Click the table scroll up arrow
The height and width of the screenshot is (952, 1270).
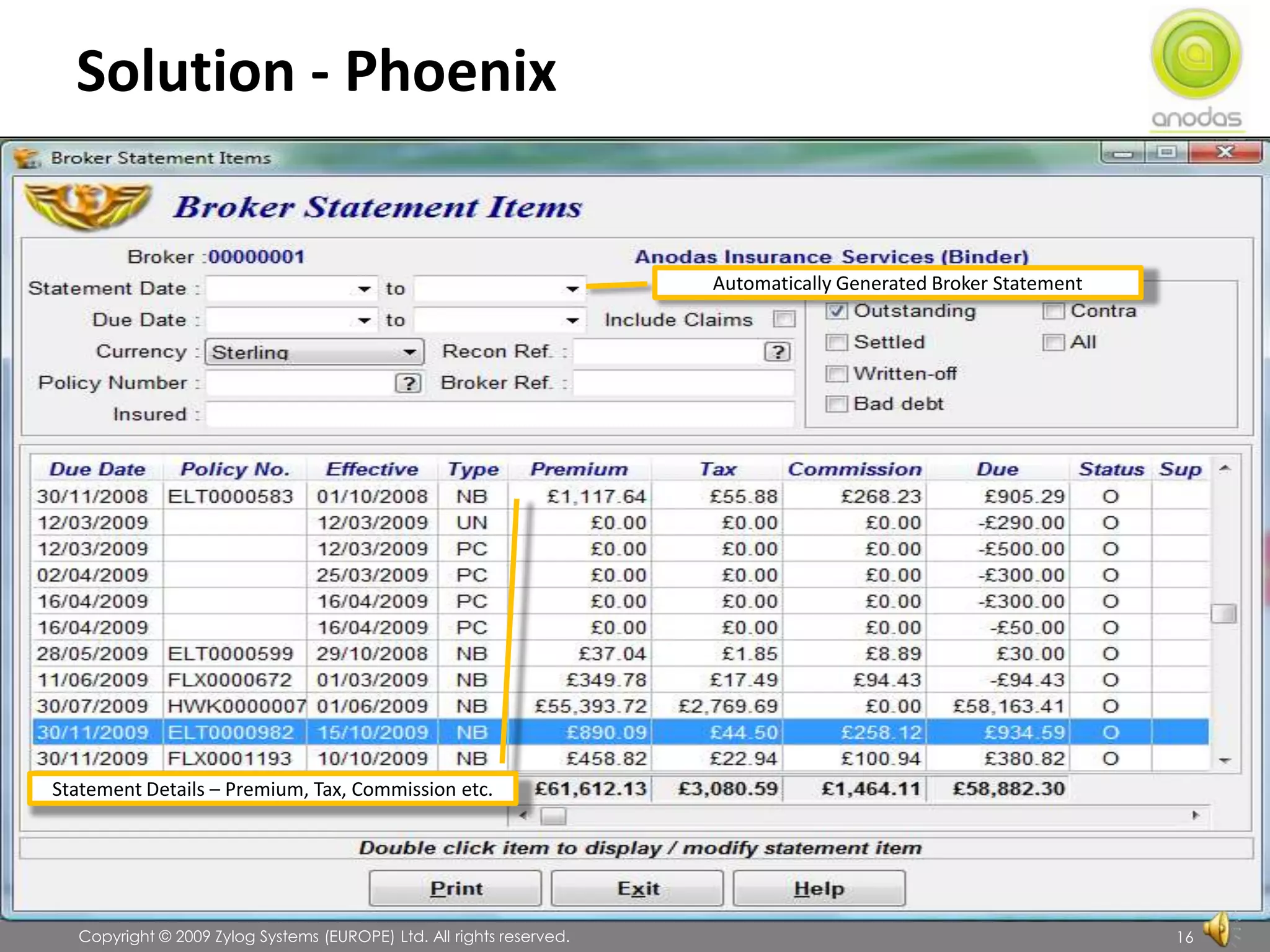pos(1225,469)
